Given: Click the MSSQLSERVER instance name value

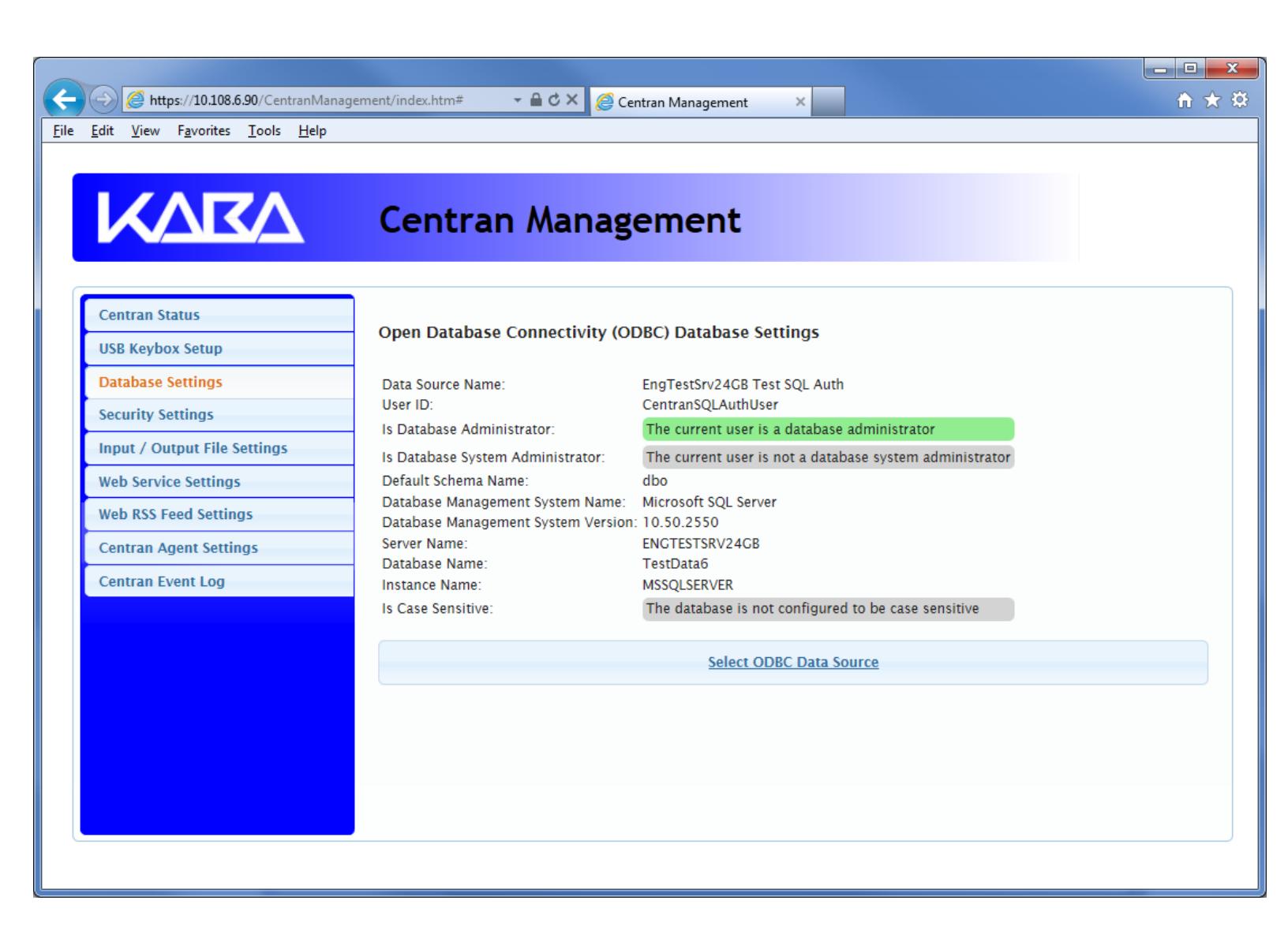Looking at the screenshot, I should coord(687,585).
